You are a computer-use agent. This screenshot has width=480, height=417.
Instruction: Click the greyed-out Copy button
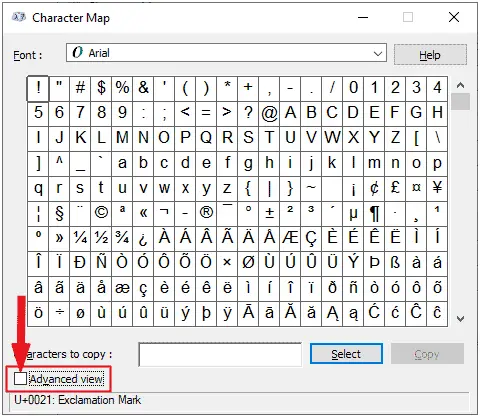[x=427, y=354]
